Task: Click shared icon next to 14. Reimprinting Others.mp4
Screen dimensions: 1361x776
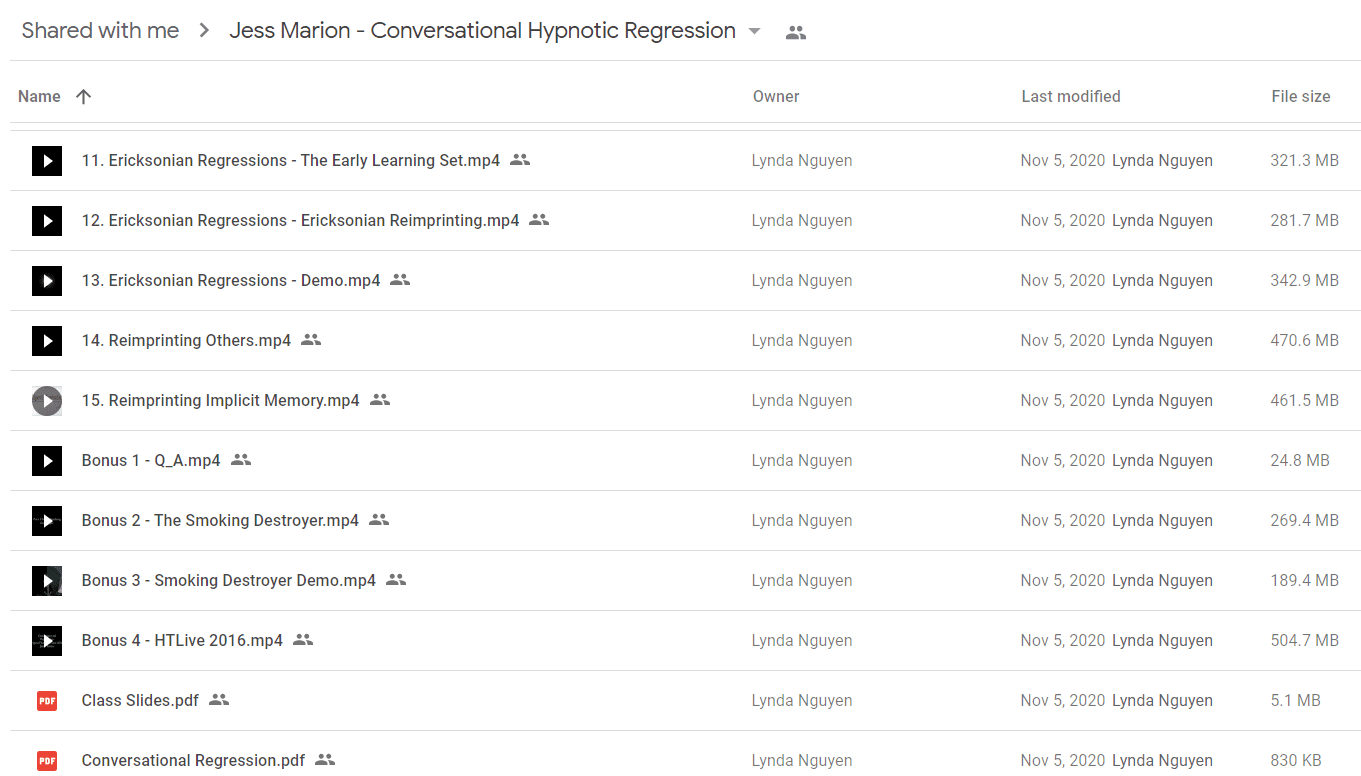Action: tap(311, 339)
